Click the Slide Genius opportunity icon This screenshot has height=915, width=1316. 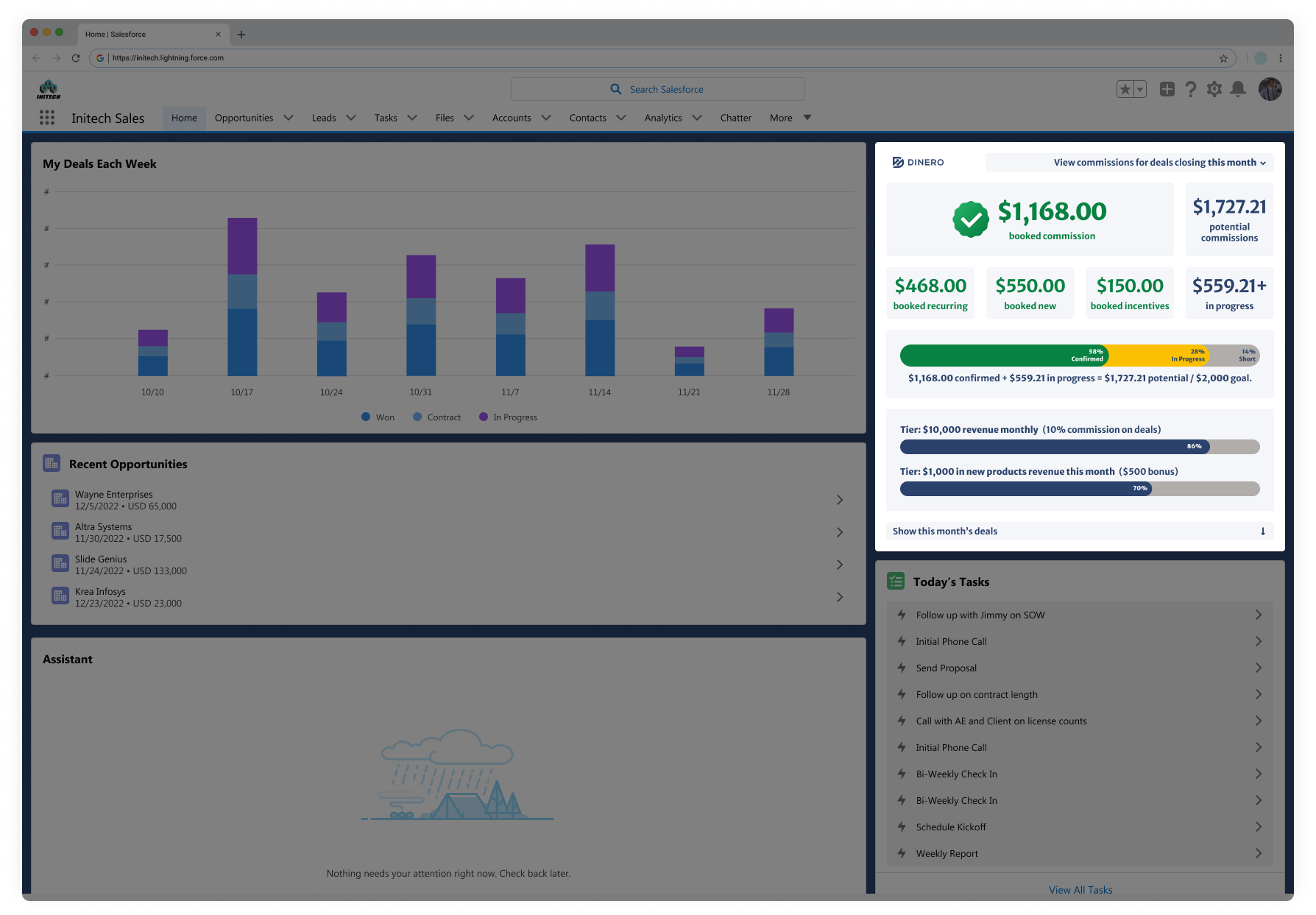60,564
